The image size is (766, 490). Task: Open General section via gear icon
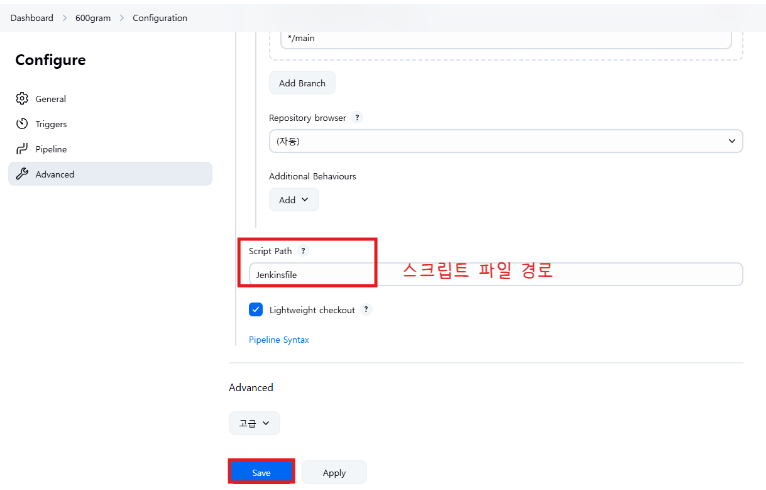[x=22, y=99]
